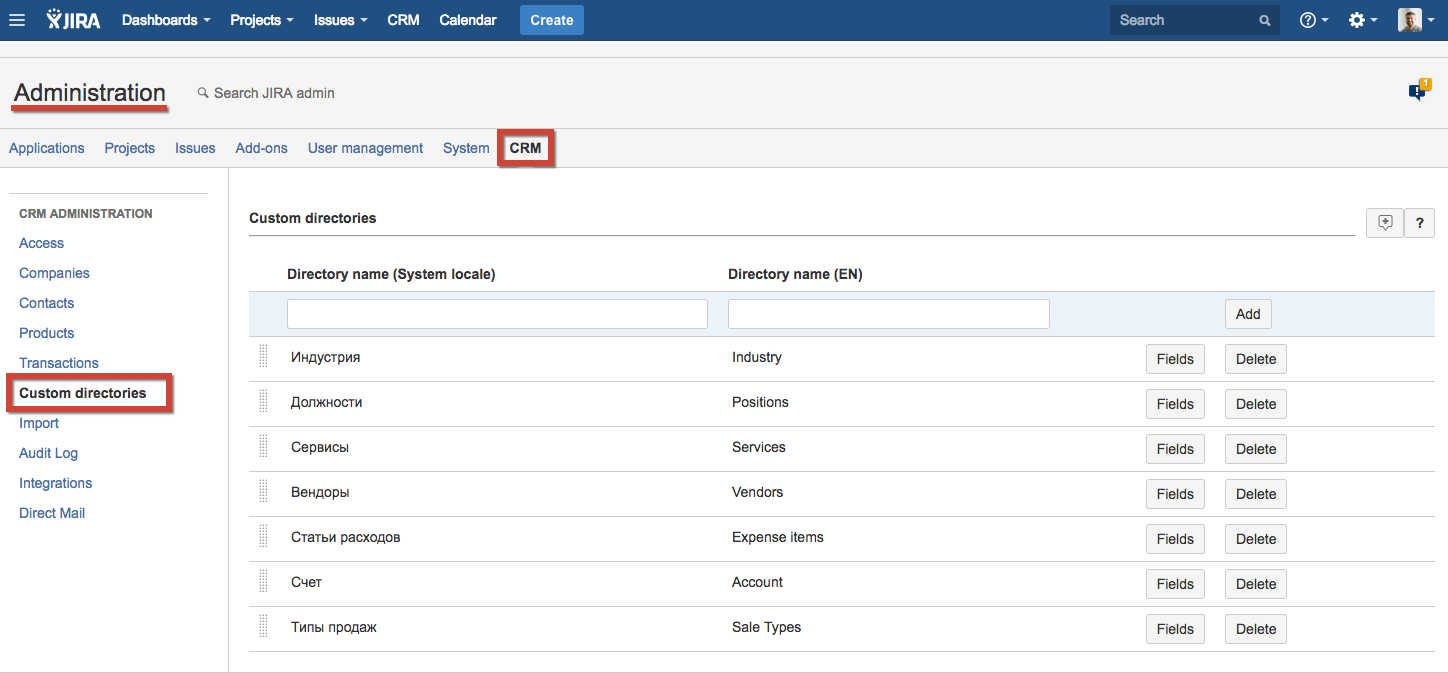Image resolution: width=1448 pixels, height=673 pixels.
Task: Click the user avatar profile picture
Action: [1409, 20]
